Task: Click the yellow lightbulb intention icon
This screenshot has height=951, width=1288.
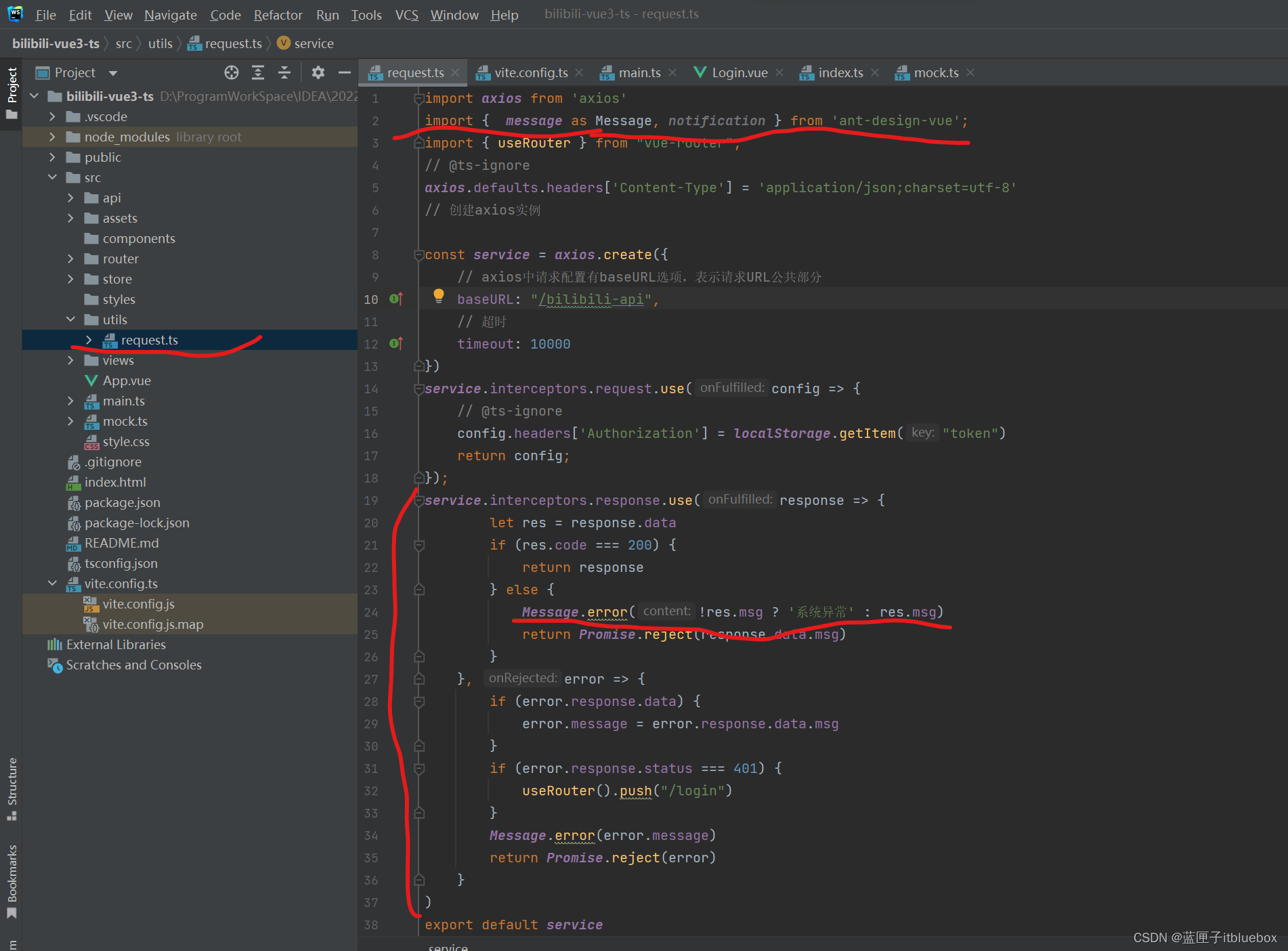Action: pos(439,295)
